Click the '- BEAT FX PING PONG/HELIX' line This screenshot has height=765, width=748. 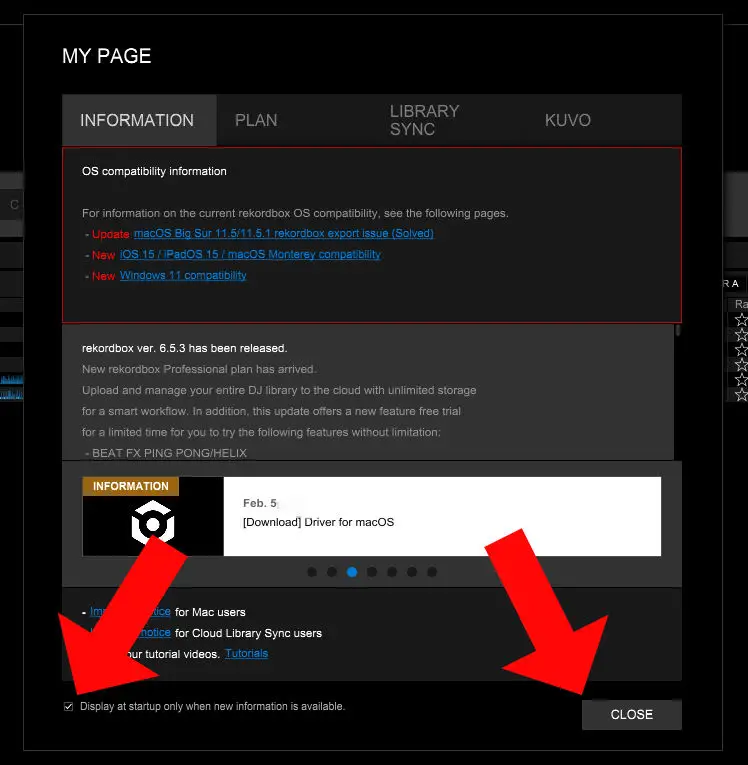point(166,453)
